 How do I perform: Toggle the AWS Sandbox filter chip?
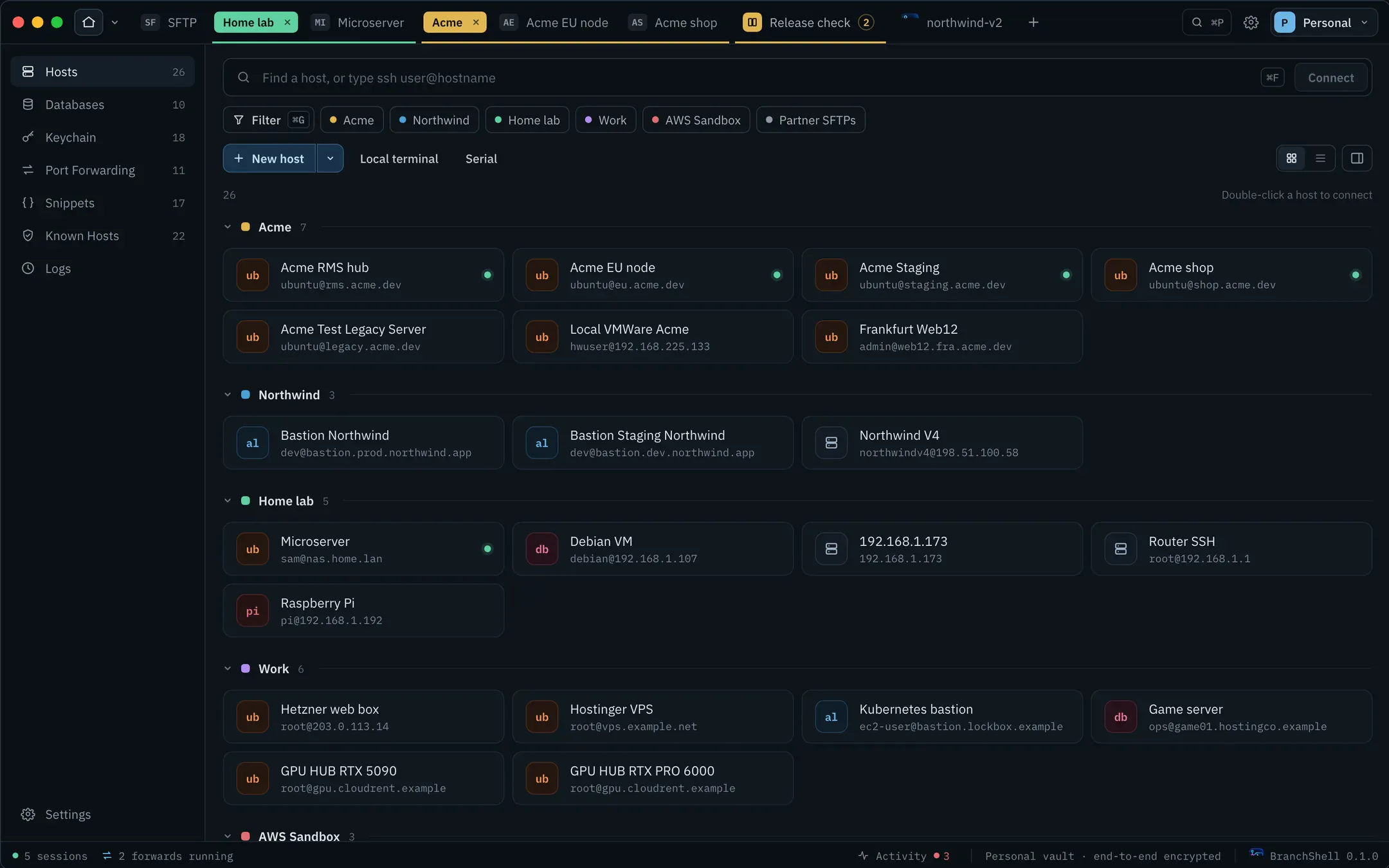pyautogui.click(x=696, y=120)
